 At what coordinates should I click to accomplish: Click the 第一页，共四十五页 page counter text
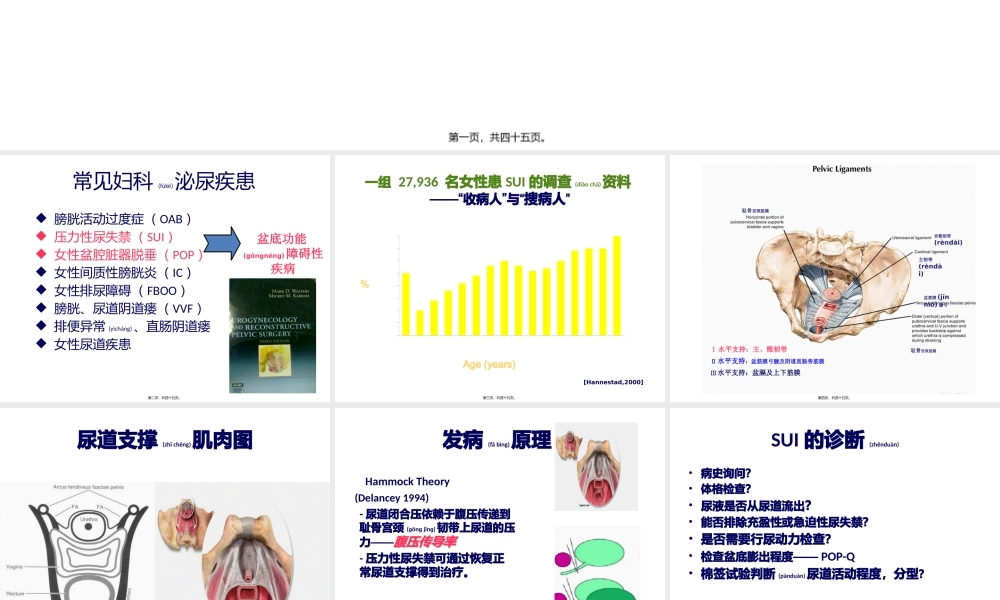point(500,136)
